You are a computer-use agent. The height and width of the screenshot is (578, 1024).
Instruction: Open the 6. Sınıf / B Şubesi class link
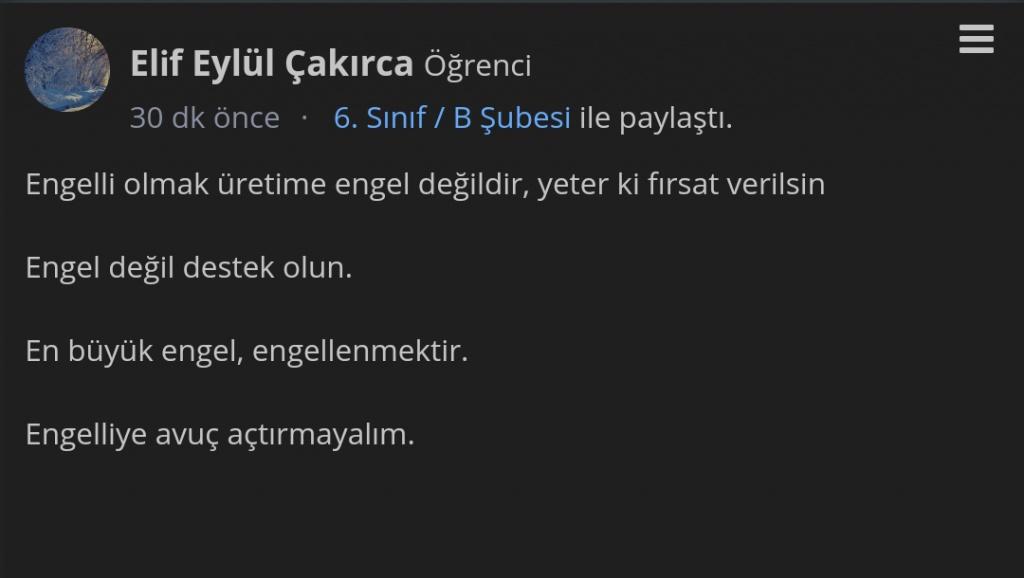tap(452, 118)
